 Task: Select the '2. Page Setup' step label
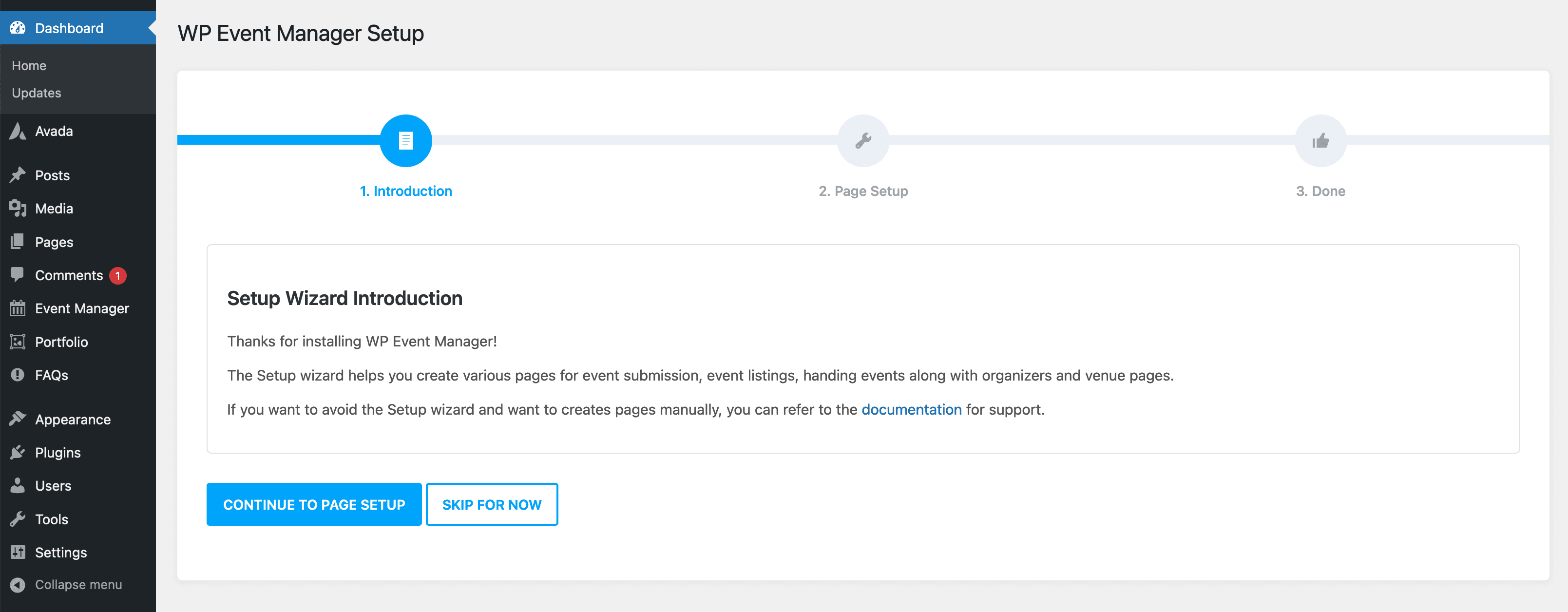point(863,191)
